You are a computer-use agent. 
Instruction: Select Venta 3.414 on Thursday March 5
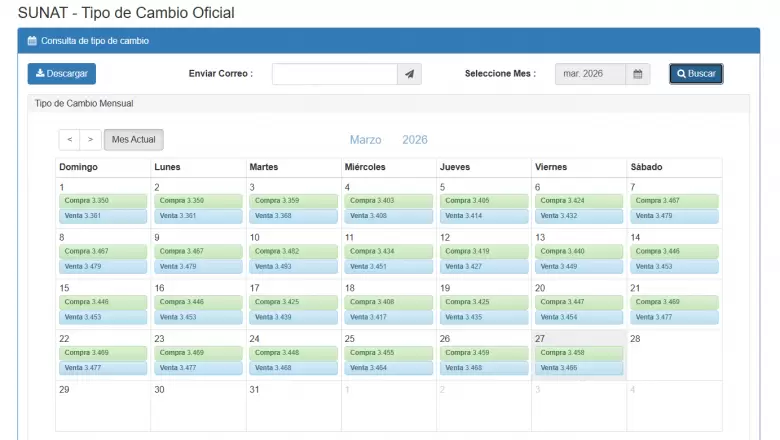483,216
